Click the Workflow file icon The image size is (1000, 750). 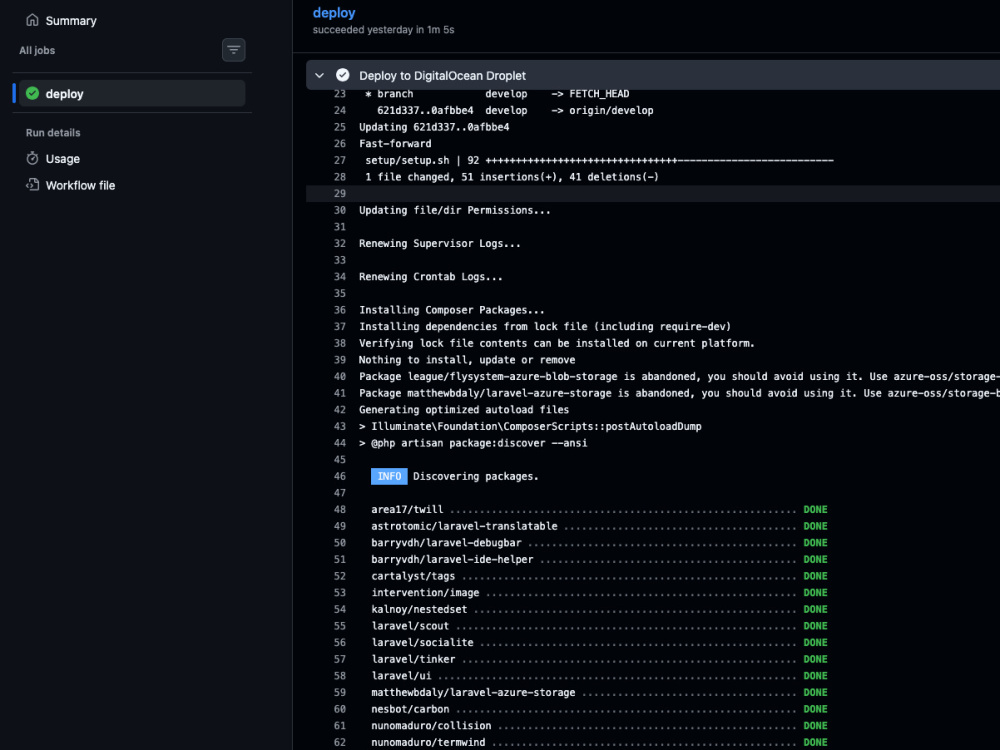[x=32, y=185]
